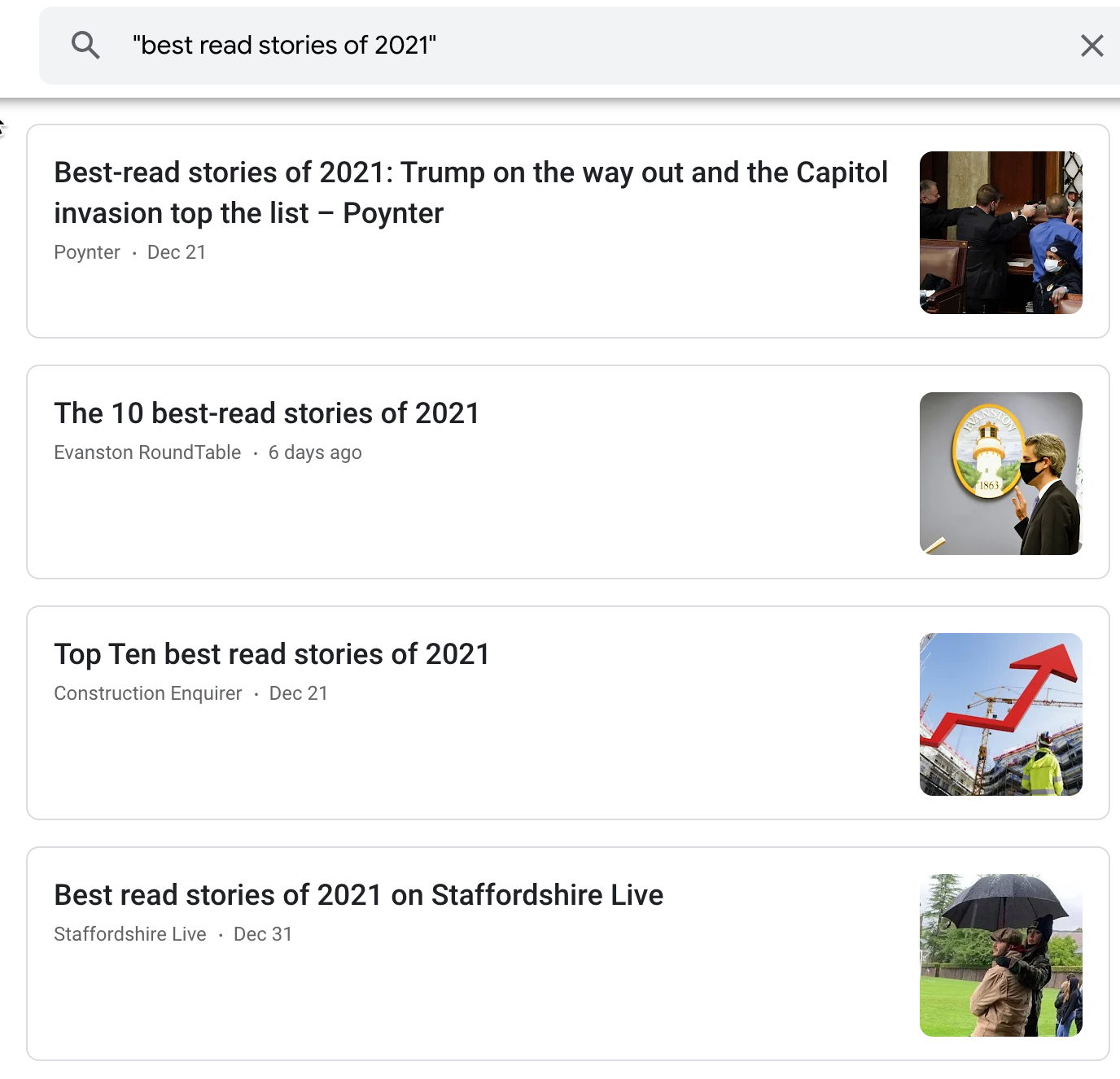
Task: Click the Evanston RoundTable source name
Action: pos(147,452)
